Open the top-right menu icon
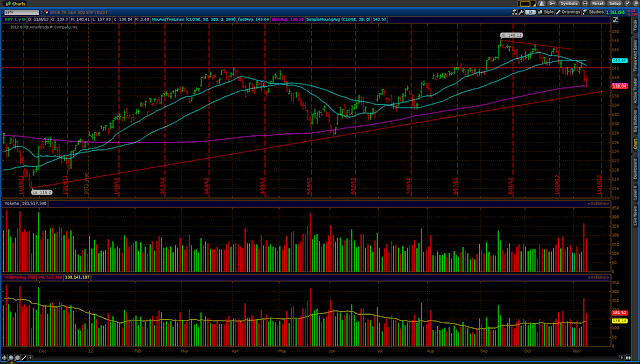The height and width of the screenshot is (364, 640). pos(636,3)
